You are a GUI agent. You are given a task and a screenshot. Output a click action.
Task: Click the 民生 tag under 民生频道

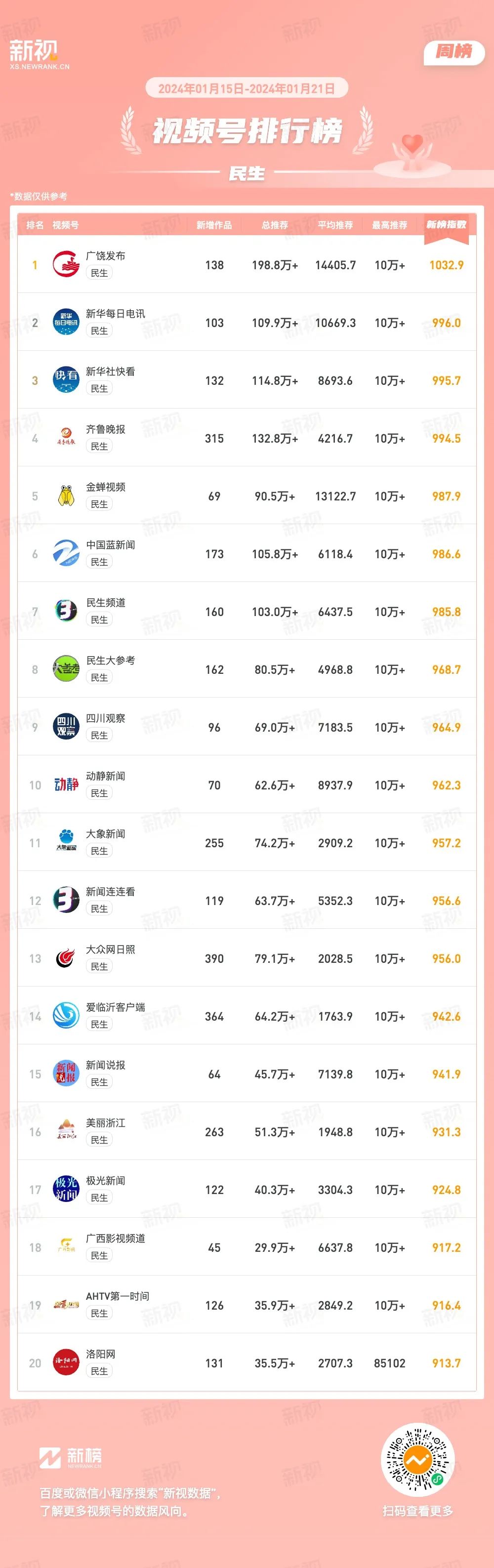pyautogui.click(x=99, y=619)
